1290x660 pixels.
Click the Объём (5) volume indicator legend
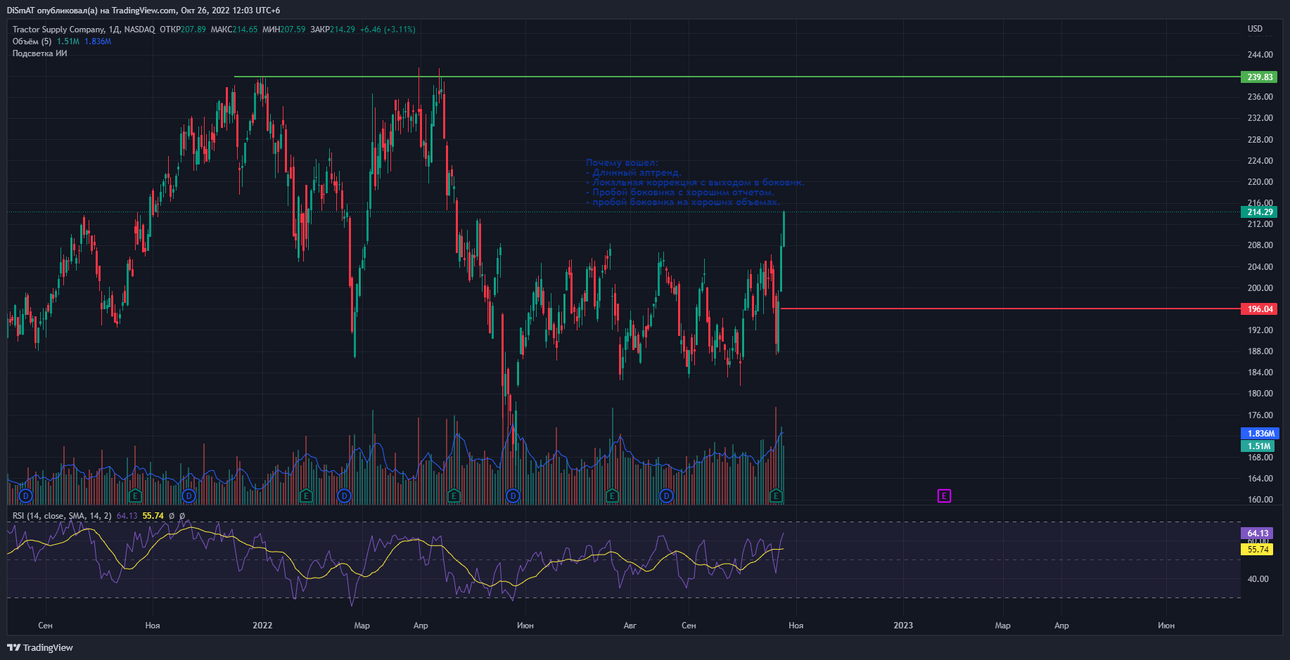coord(32,42)
